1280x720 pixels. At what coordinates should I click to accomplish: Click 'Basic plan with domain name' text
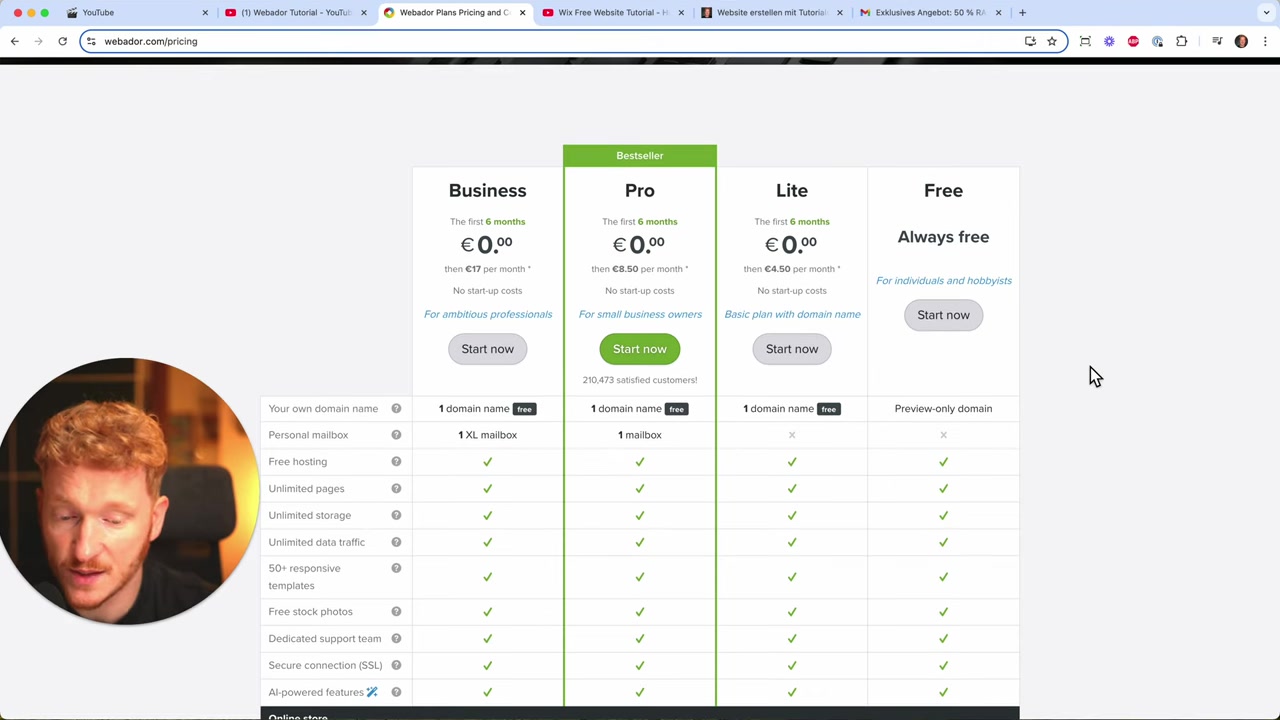[x=792, y=314]
